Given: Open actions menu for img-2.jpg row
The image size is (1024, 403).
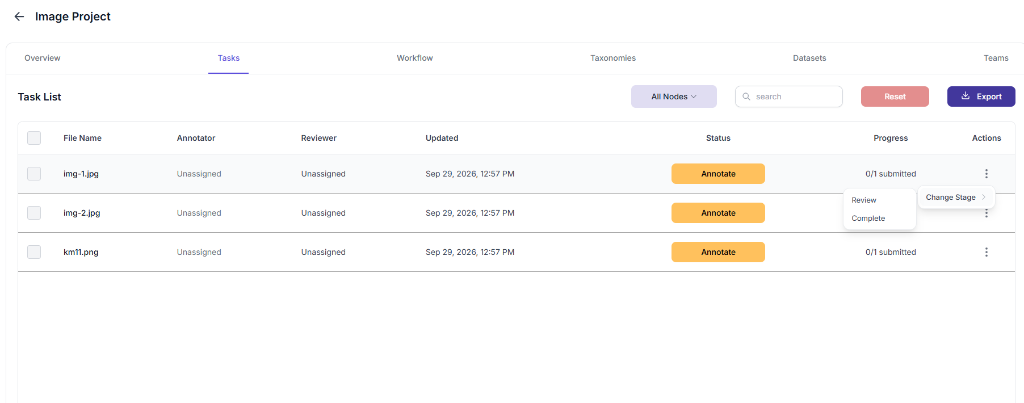Looking at the screenshot, I should tap(986, 213).
